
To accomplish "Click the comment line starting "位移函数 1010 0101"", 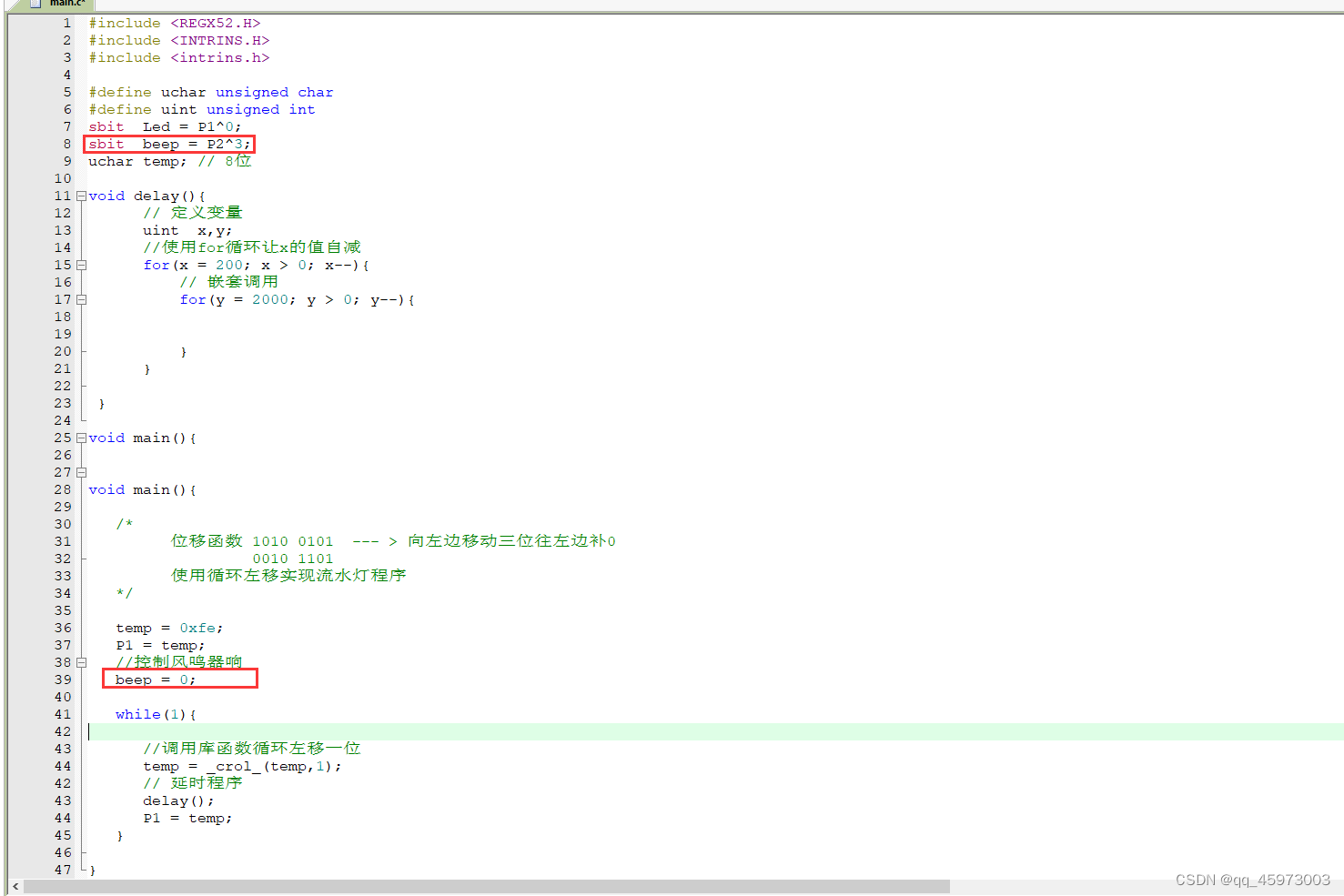I will [x=393, y=541].
